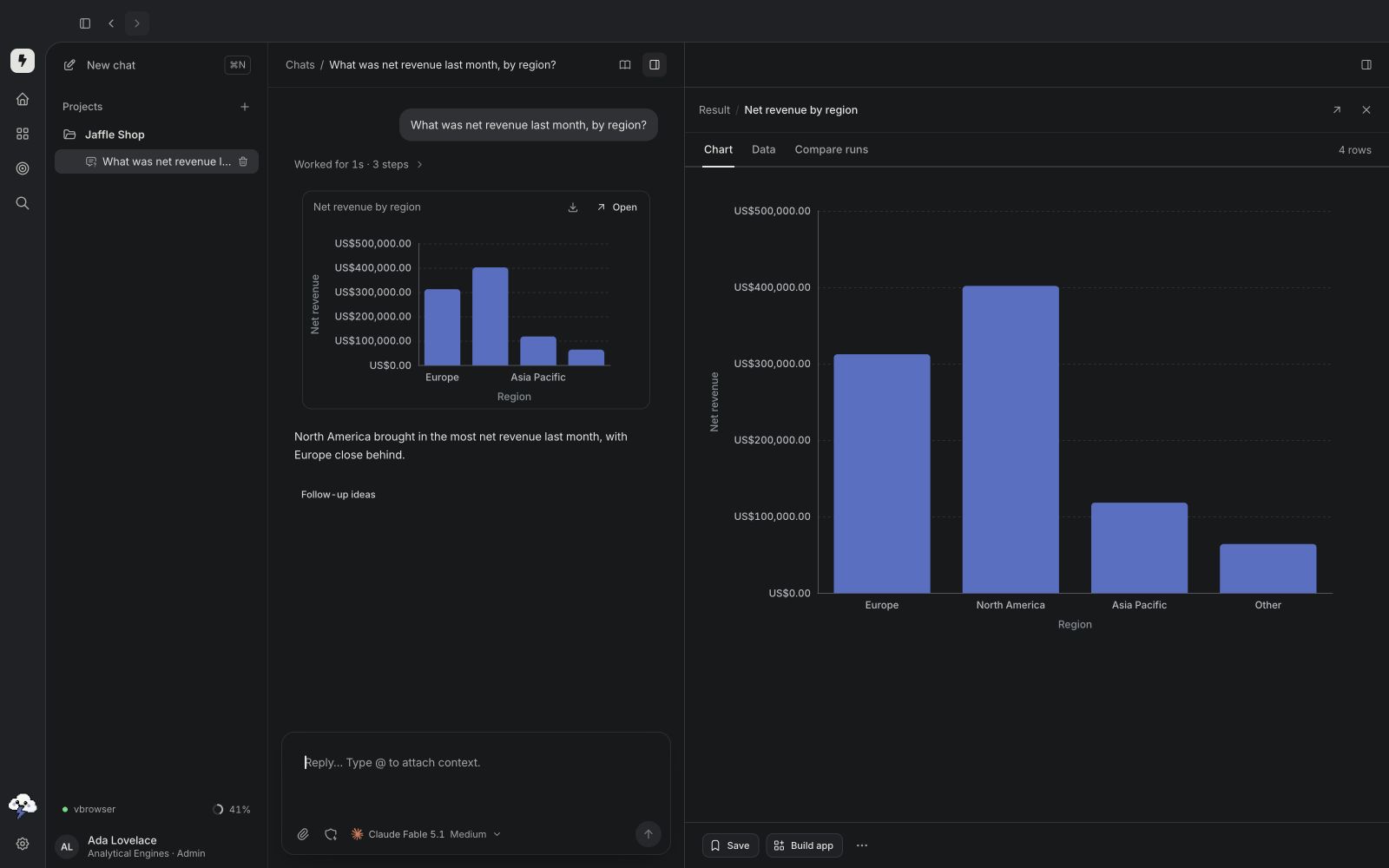1389x868 pixels.
Task: Open the Claude Fable 5.1 model dropdown
Action: [x=426, y=834]
